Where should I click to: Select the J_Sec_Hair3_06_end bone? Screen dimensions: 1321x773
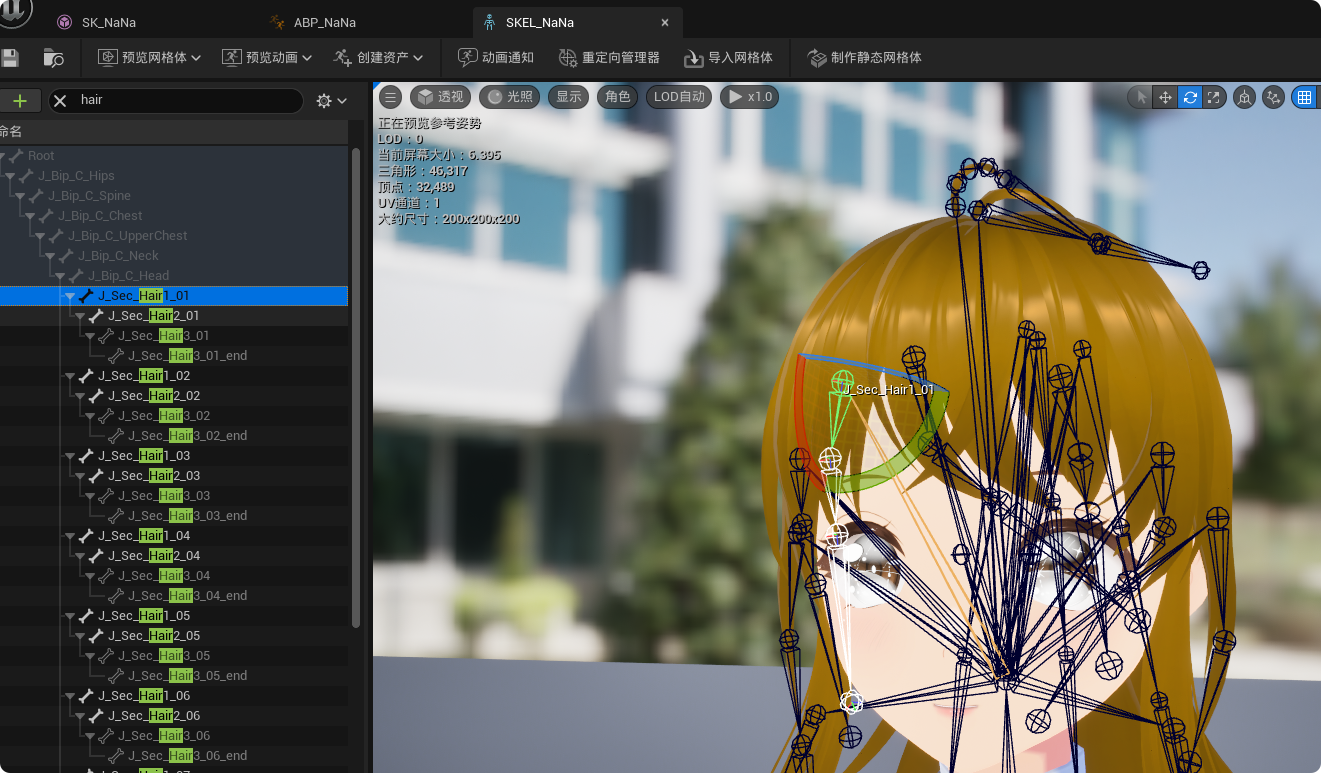tap(187, 756)
